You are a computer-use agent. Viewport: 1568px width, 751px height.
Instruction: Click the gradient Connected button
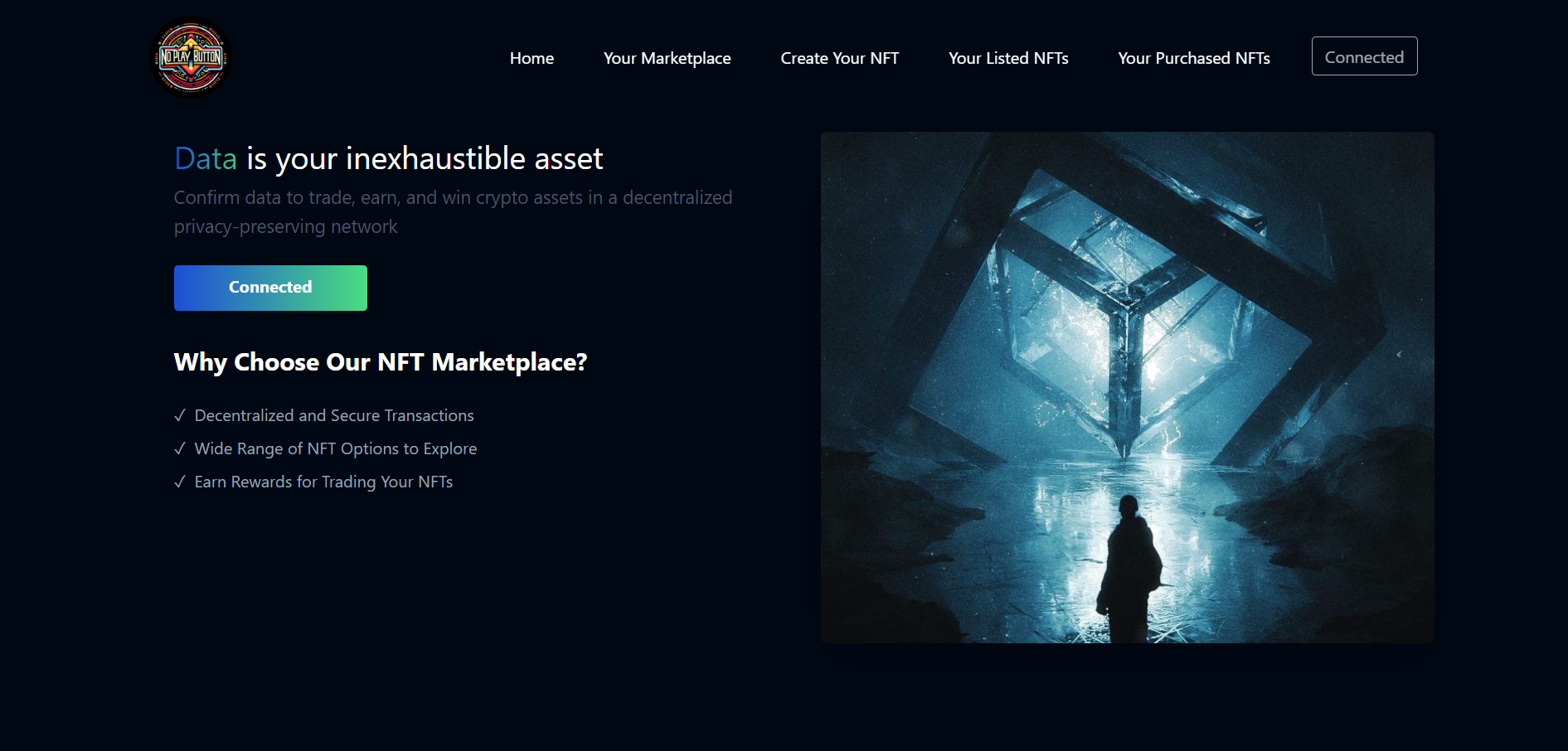(270, 288)
